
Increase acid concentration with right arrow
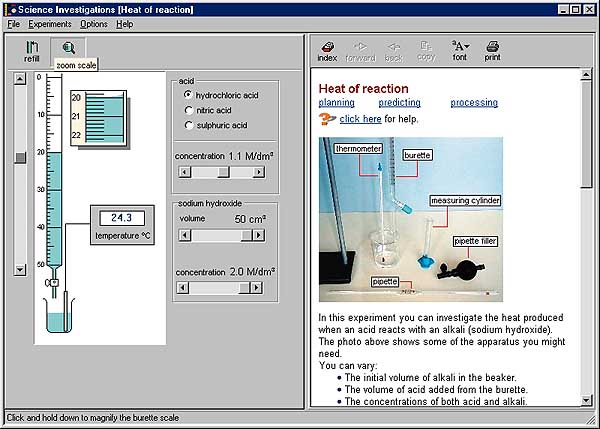click(259, 172)
